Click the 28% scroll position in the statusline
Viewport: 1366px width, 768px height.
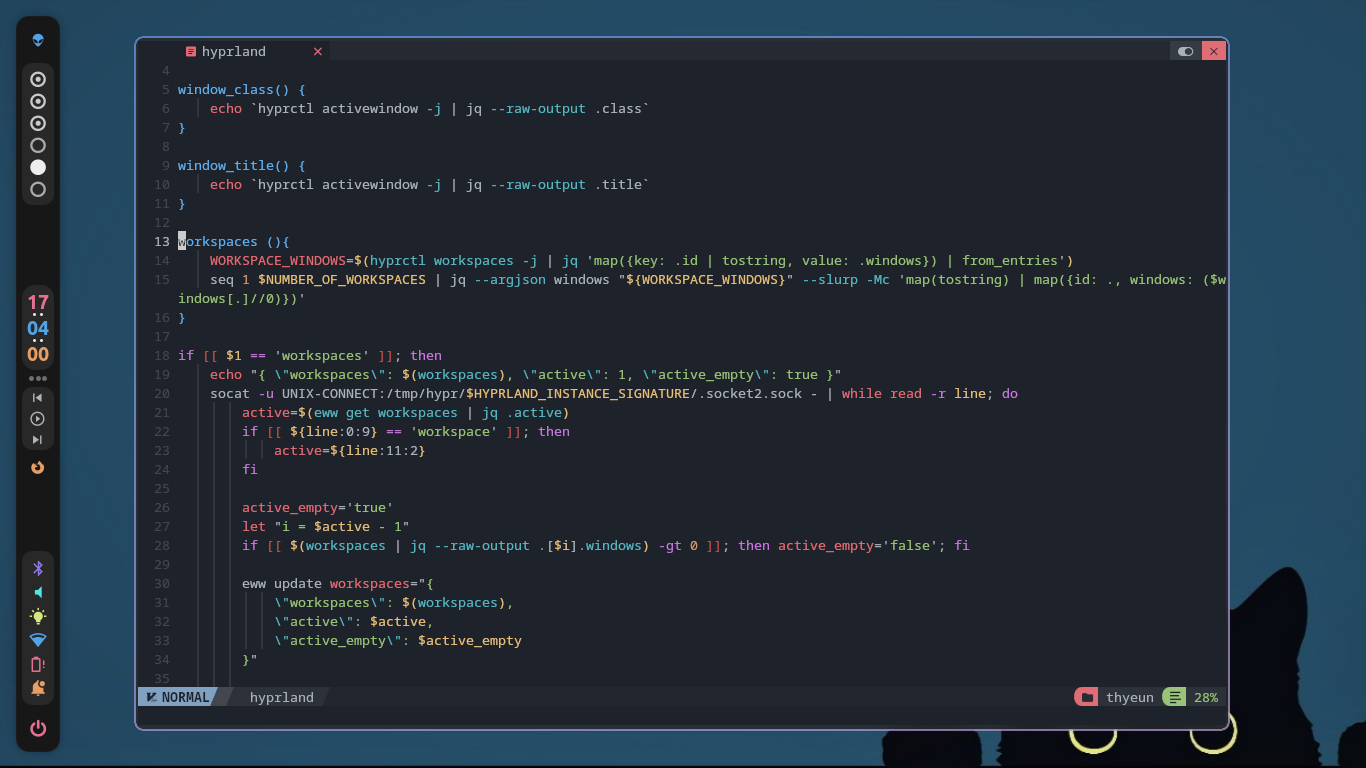1206,697
